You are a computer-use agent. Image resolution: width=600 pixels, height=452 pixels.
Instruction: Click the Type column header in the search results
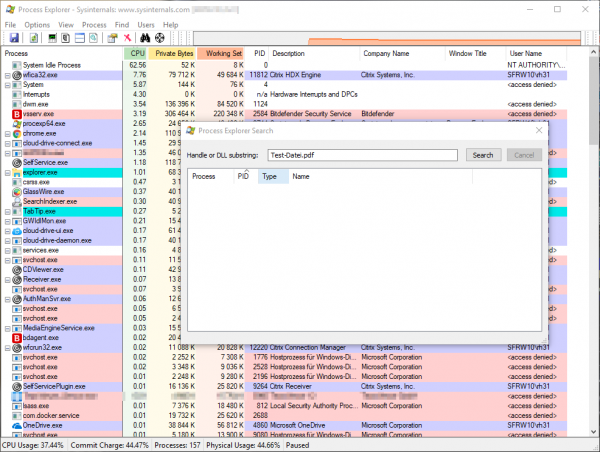pyautogui.click(x=273, y=176)
